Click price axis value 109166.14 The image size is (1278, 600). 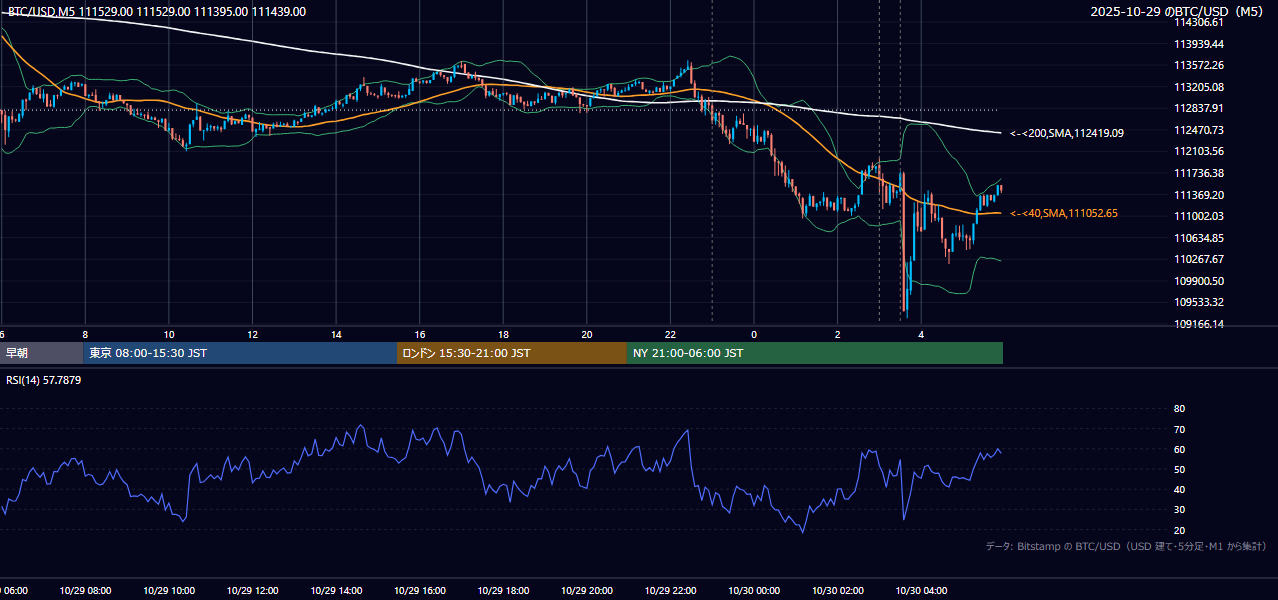[1199, 324]
